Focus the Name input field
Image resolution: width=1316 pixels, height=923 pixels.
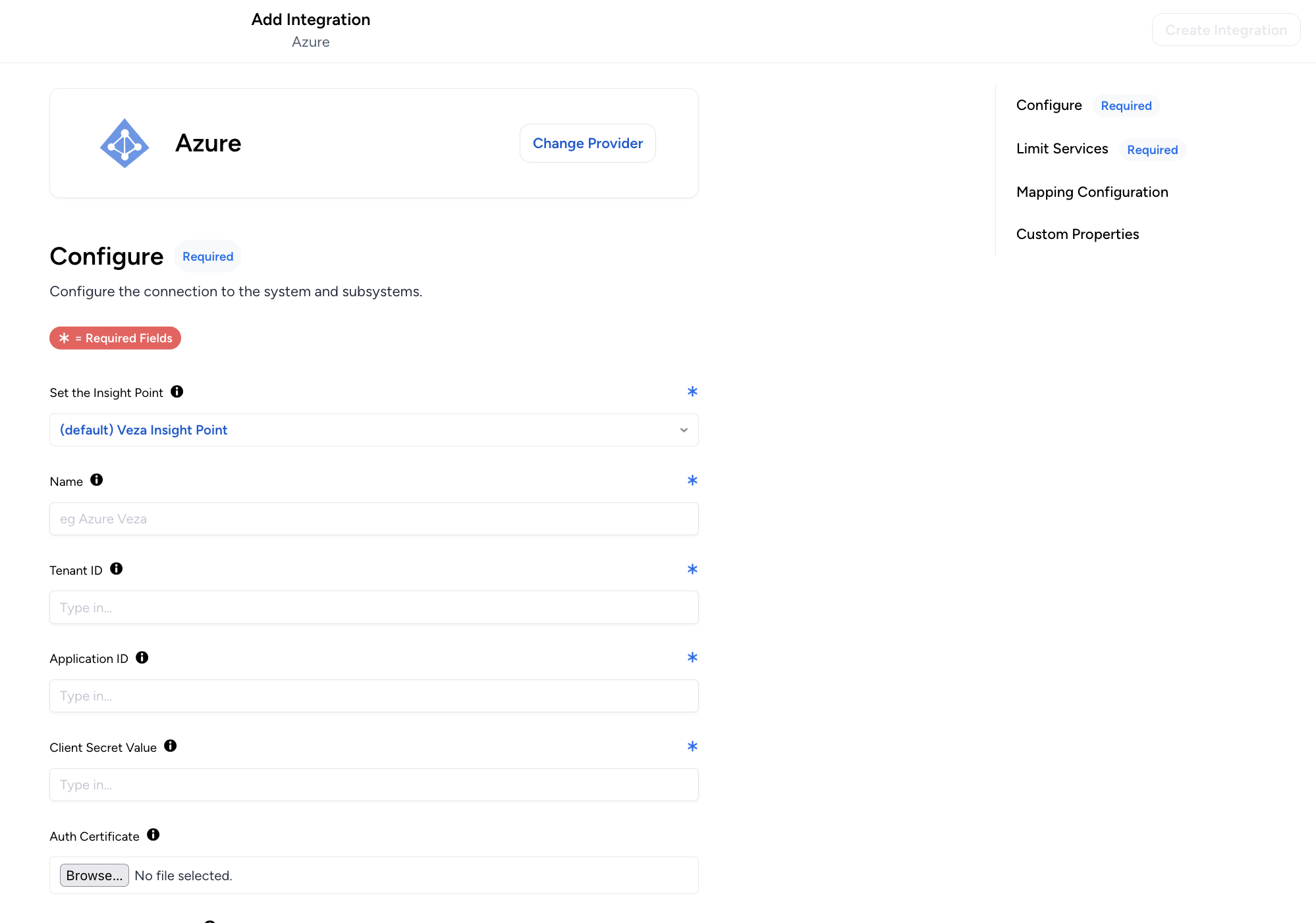coord(374,519)
